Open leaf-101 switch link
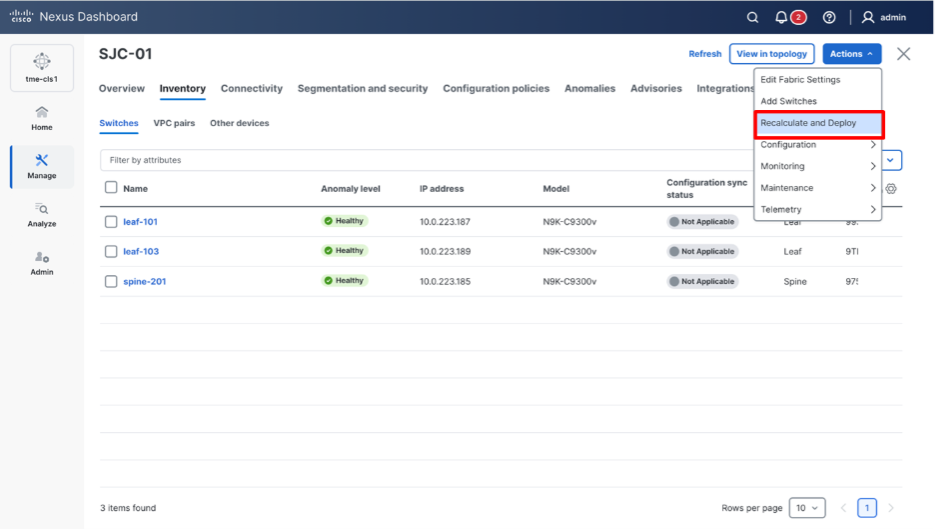 click(x=140, y=222)
